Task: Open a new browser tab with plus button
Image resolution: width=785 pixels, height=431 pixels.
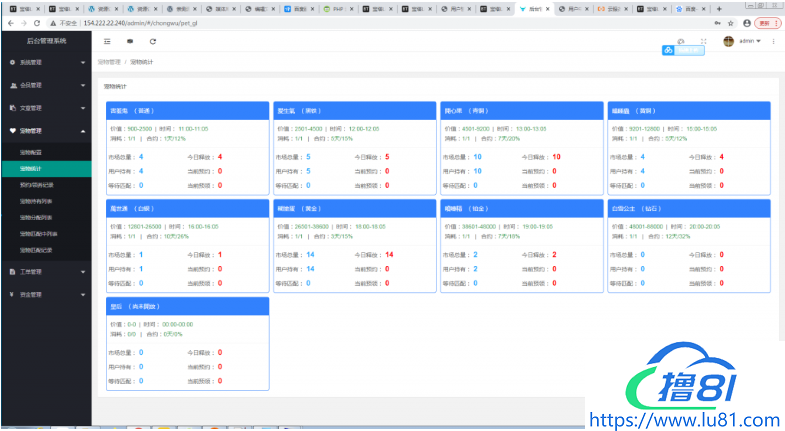Action: (719, 8)
